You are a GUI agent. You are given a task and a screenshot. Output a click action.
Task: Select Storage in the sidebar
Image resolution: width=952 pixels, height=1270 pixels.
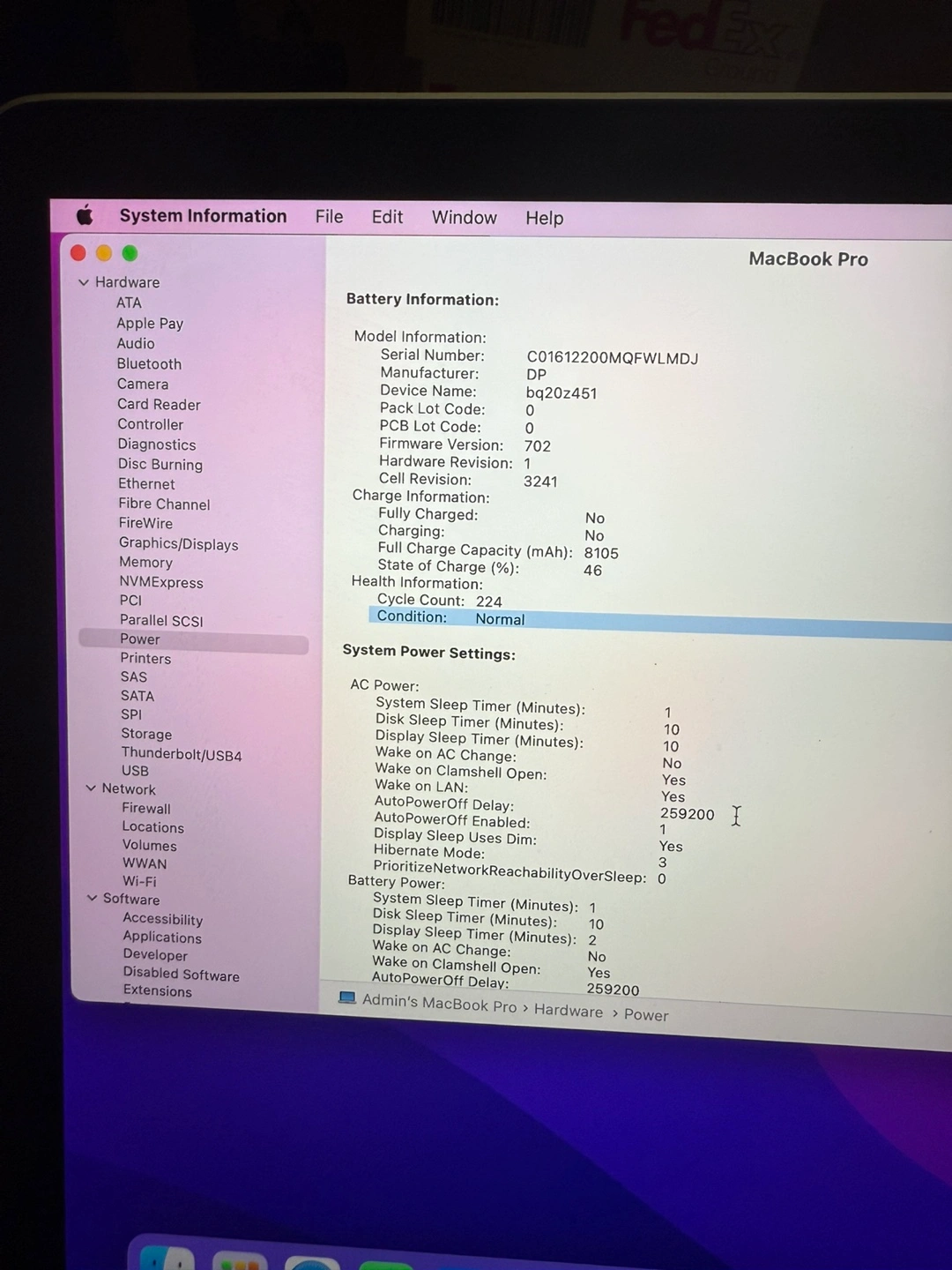[146, 734]
